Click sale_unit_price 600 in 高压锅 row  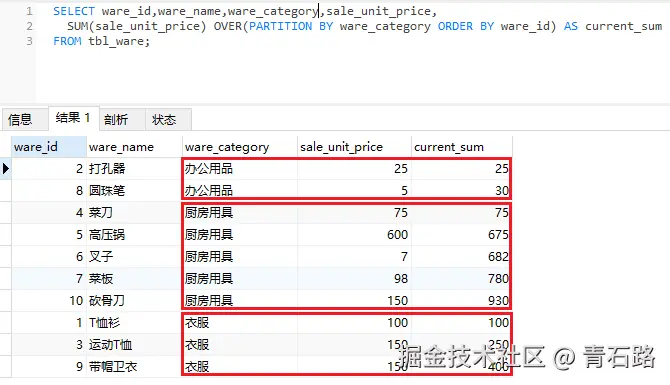point(397,235)
